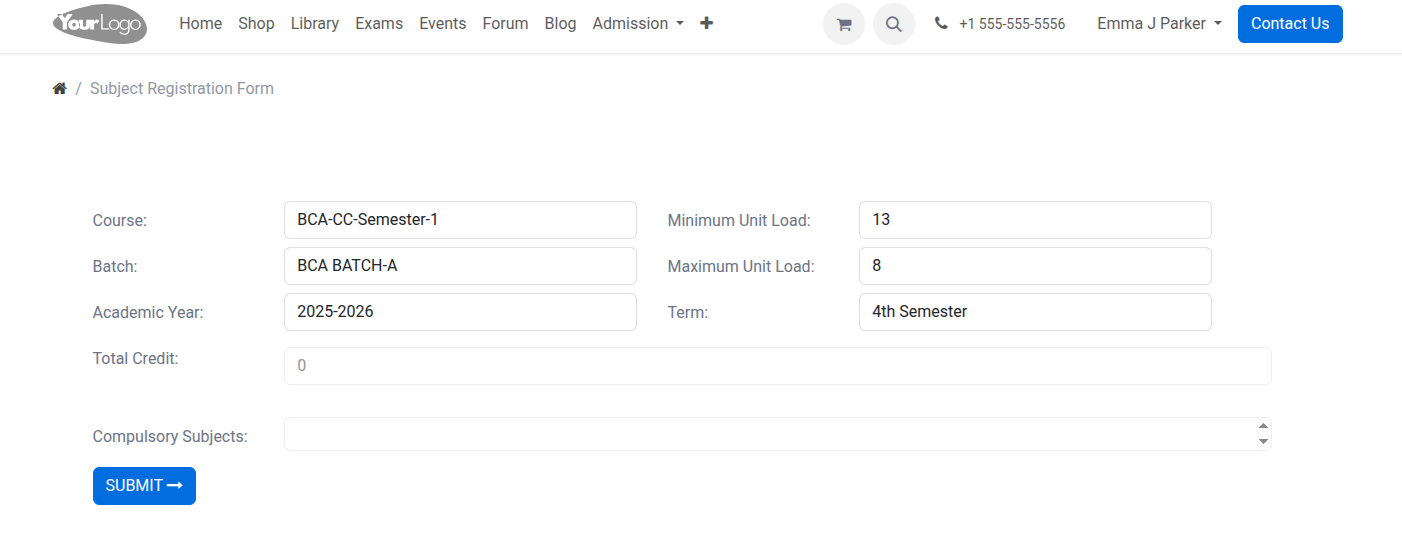Viewport: 1402px width, 542px height.
Task: Click Subject Registration Form breadcrumb text
Action: (x=182, y=88)
